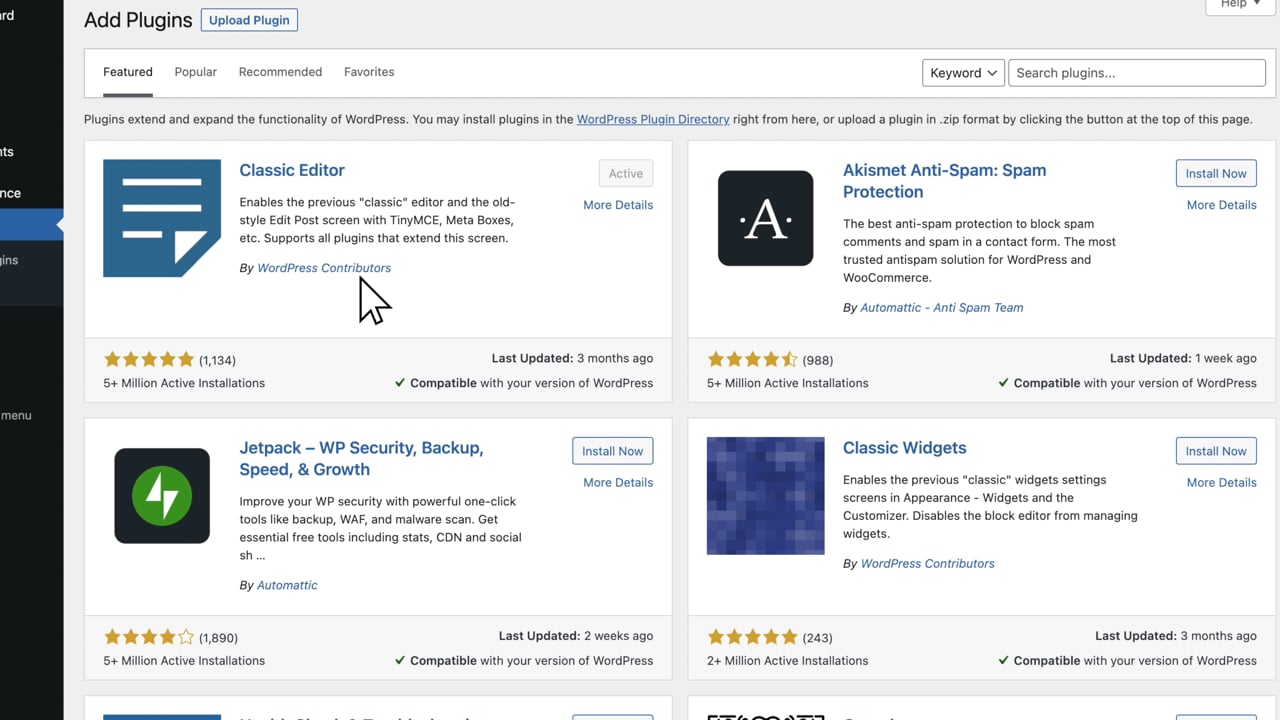Click Last Updated: 2 weeks ago text
The width and height of the screenshot is (1280, 720).
pyautogui.click(x=576, y=636)
